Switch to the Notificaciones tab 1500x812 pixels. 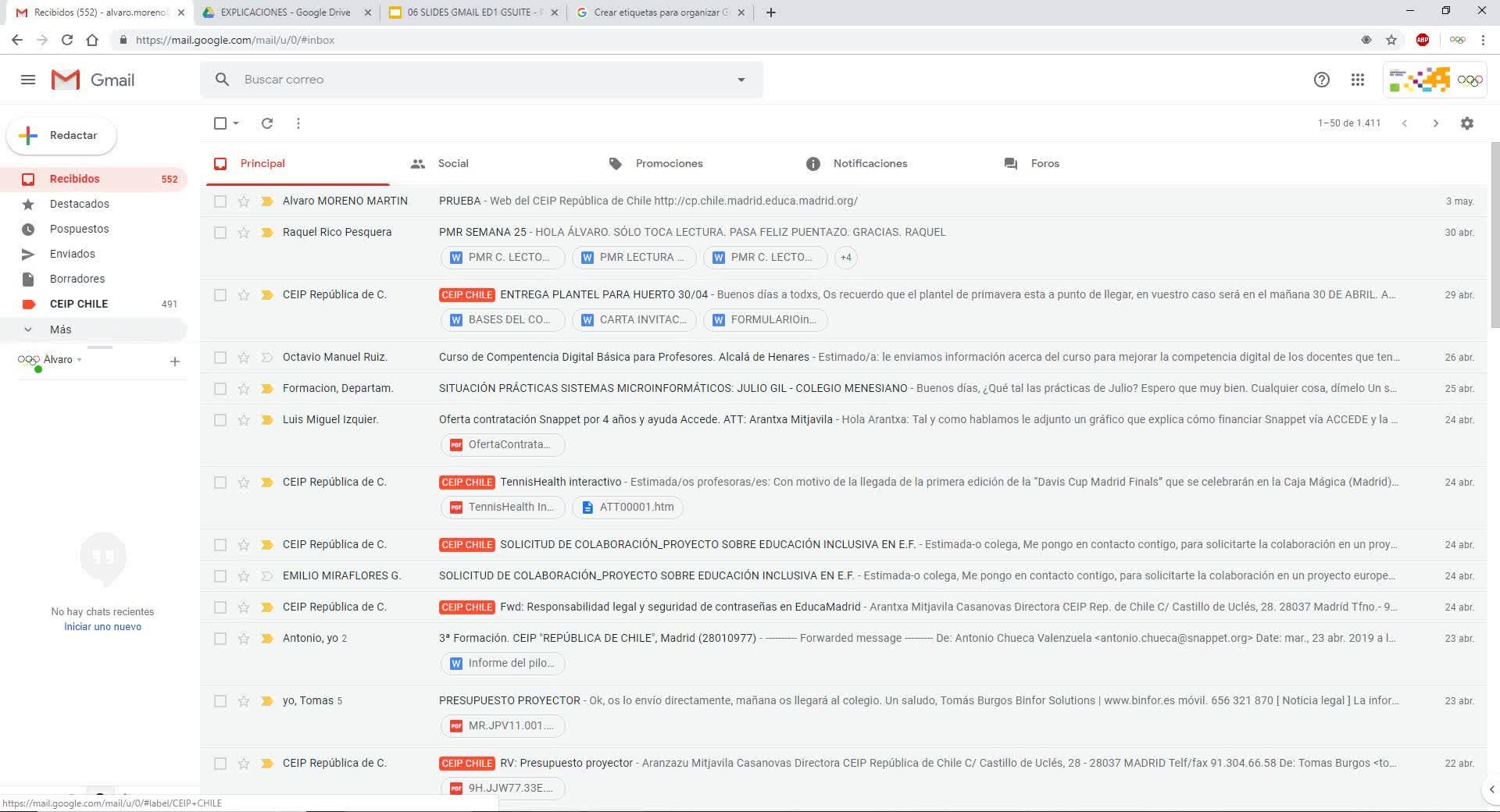[x=858, y=164]
